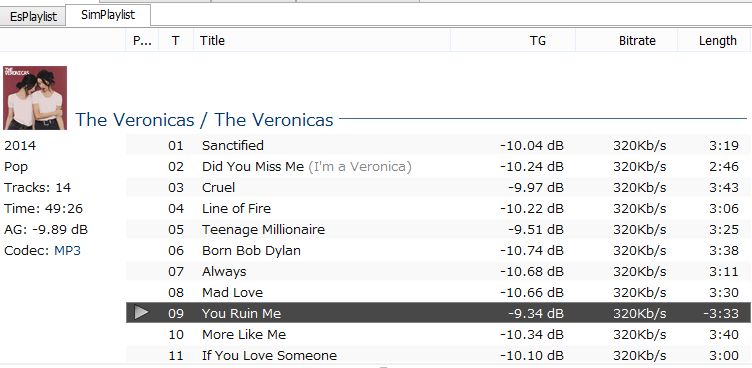Click the T track number column header
Viewport: 752px width, 368px height.
pos(176,41)
